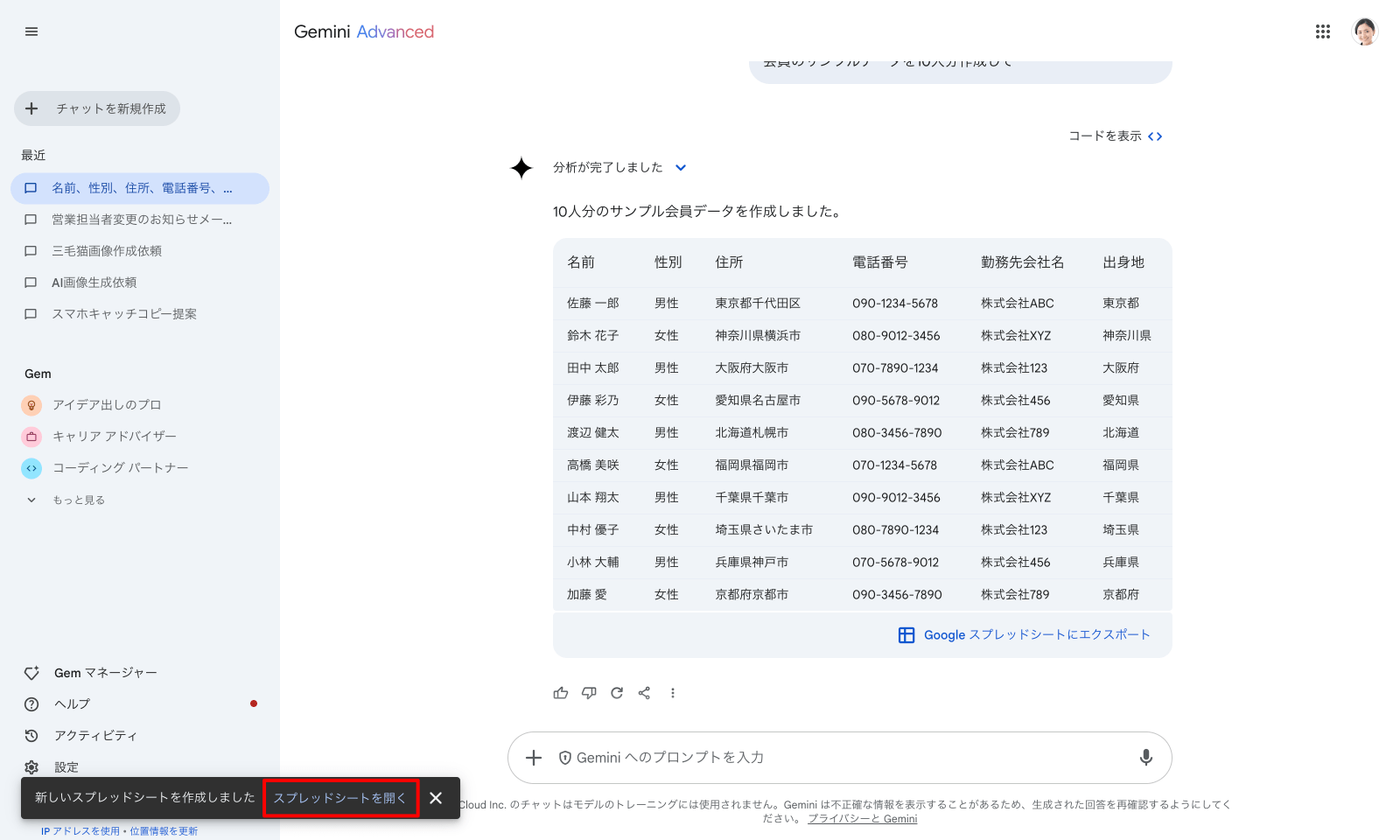Image resolution: width=1400 pixels, height=840 pixels.
Task: Click cell 加藤 愛
Action: [x=587, y=595]
